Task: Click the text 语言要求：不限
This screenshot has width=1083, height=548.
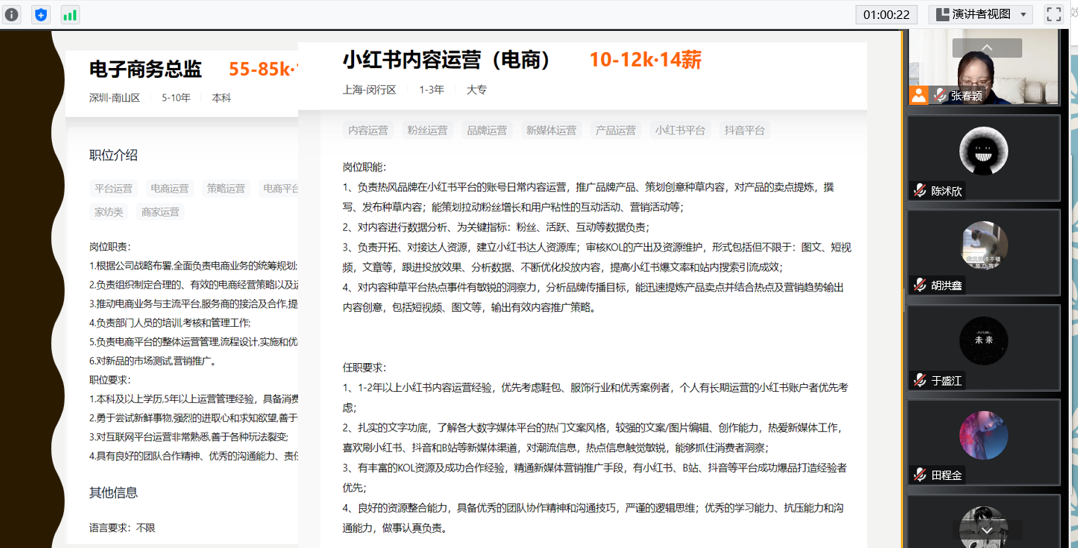Action: (x=122, y=528)
